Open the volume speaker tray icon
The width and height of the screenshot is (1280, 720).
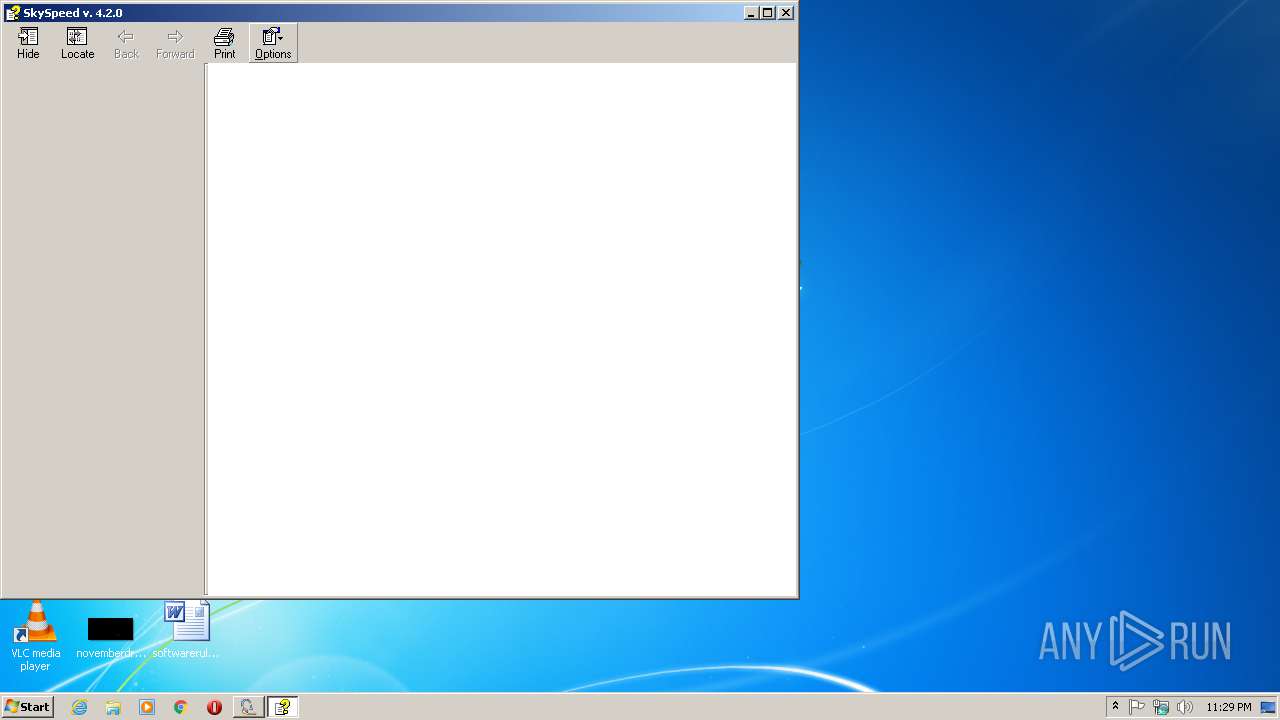coord(1185,707)
